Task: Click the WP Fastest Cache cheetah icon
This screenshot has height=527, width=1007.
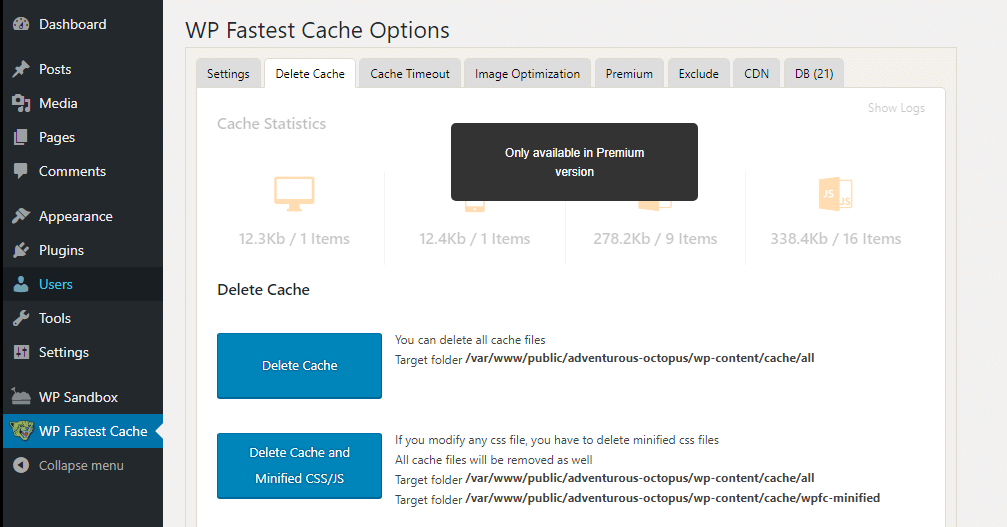Action: [x=21, y=431]
